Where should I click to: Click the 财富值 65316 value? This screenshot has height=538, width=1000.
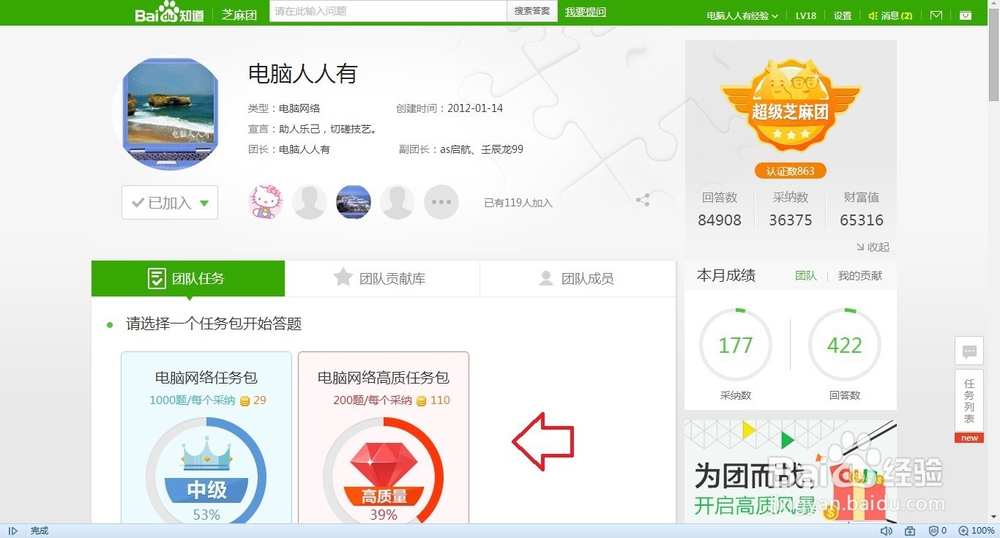click(862, 220)
